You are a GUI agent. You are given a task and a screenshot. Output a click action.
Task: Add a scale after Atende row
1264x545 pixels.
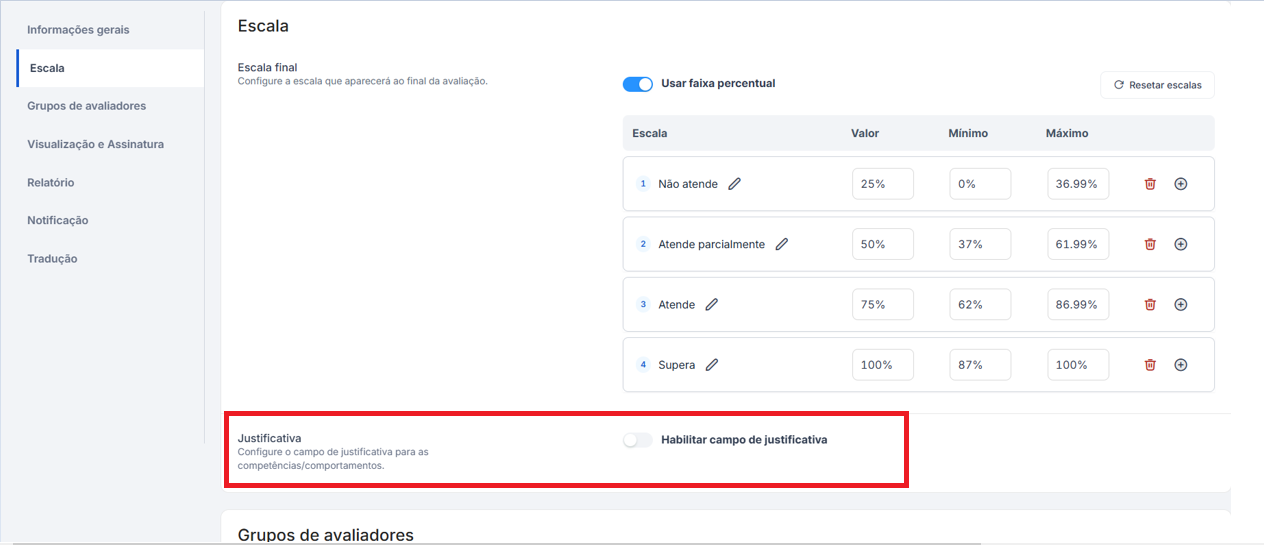pyautogui.click(x=1180, y=304)
